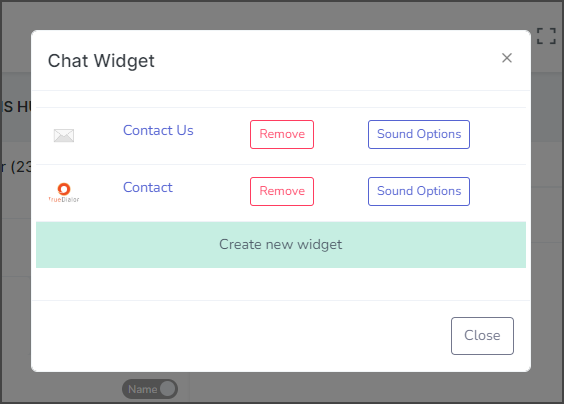The height and width of the screenshot is (404, 564).
Task: Select Create new widget
Action: [281, 245]
